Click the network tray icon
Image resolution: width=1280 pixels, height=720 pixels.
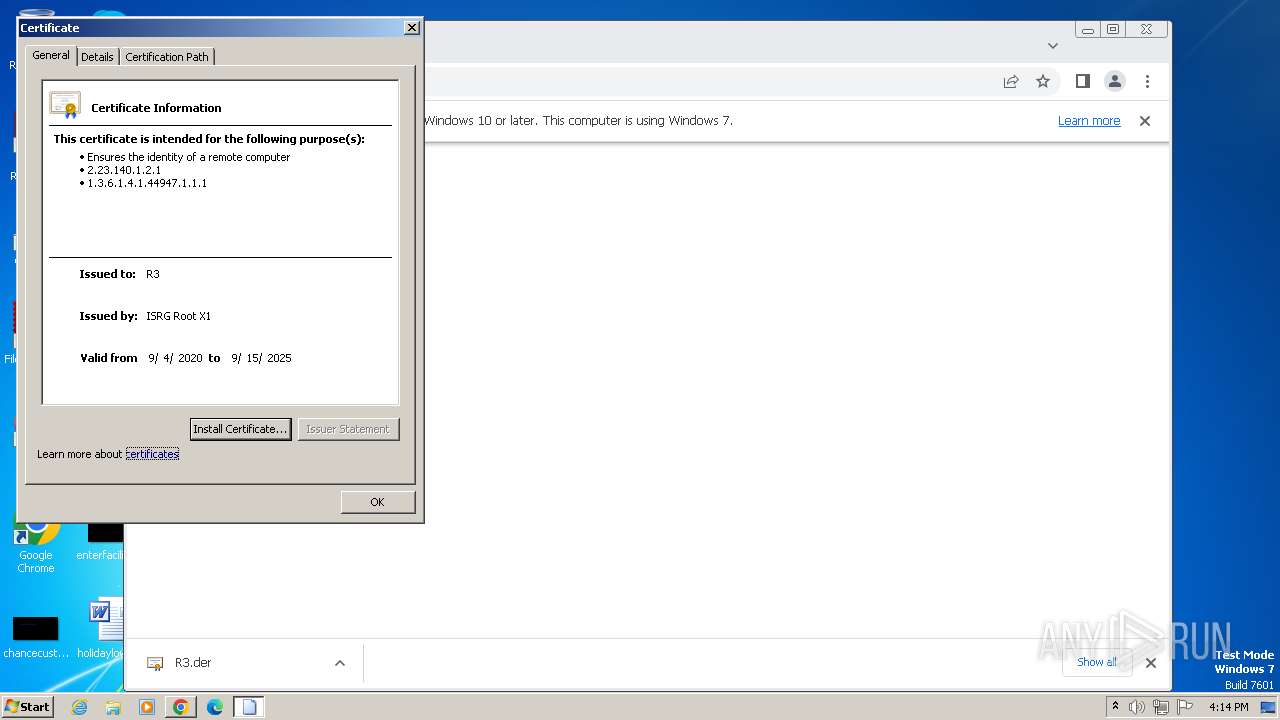(x=1160, y=707)
